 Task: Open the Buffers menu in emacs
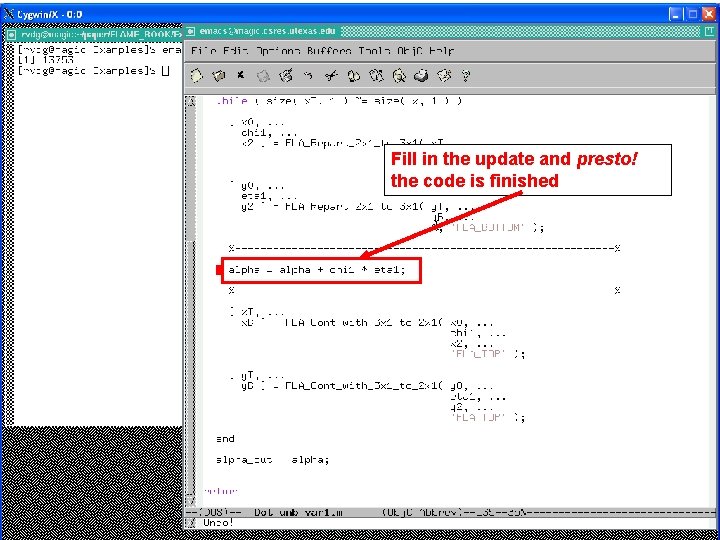pyautogui.click(x=329, y=51)
